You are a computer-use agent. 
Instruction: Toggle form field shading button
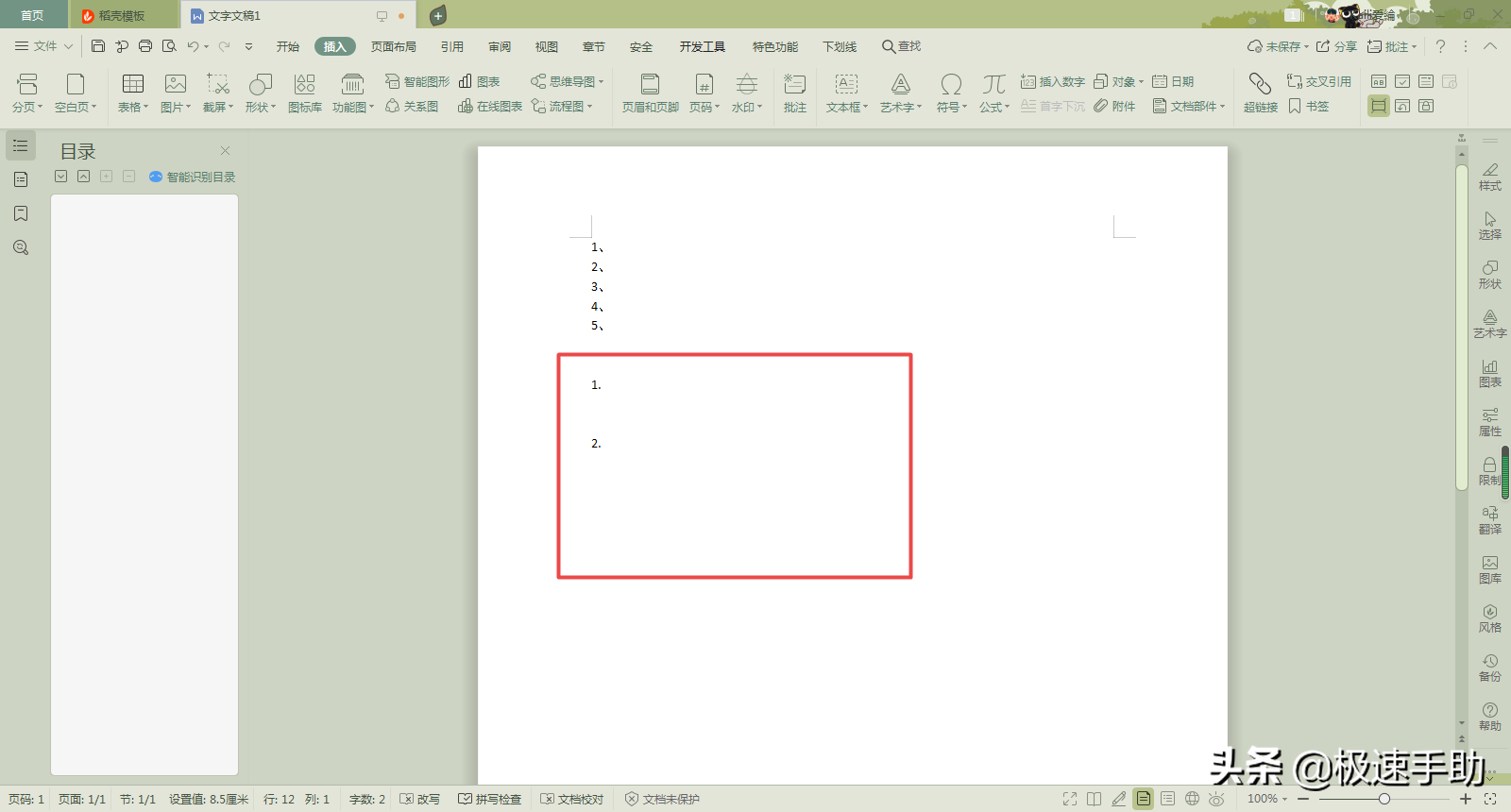tap(1379, 106)
